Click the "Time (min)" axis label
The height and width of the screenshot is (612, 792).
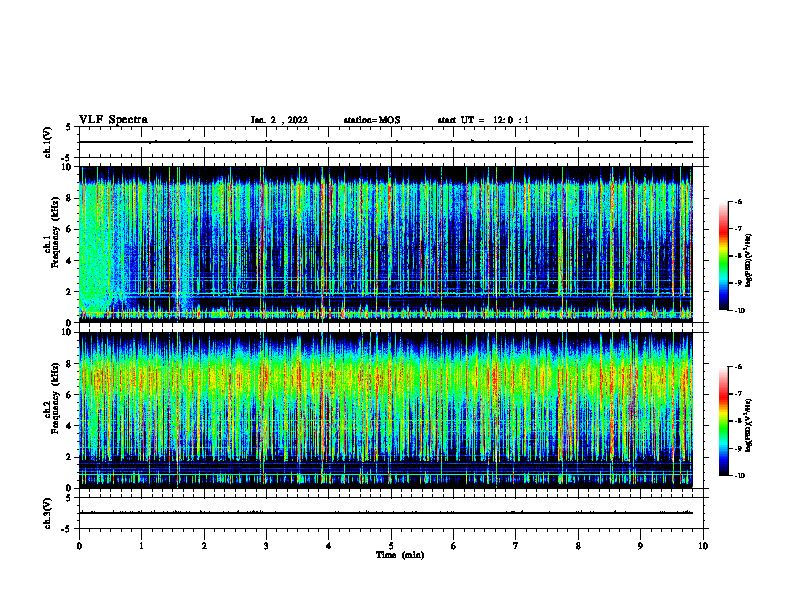pyautogui.click(x=400, y=555)
